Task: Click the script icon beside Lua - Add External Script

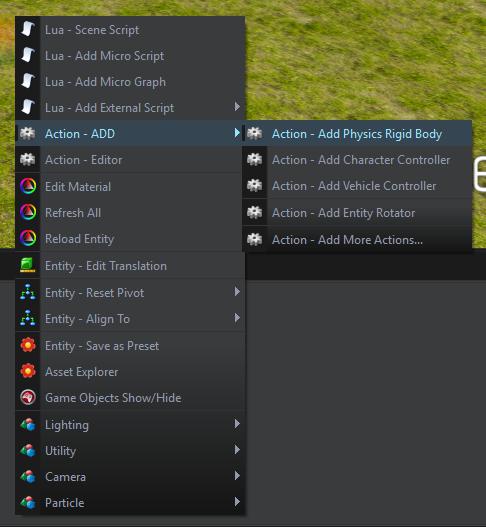Action: click(28, 107)
